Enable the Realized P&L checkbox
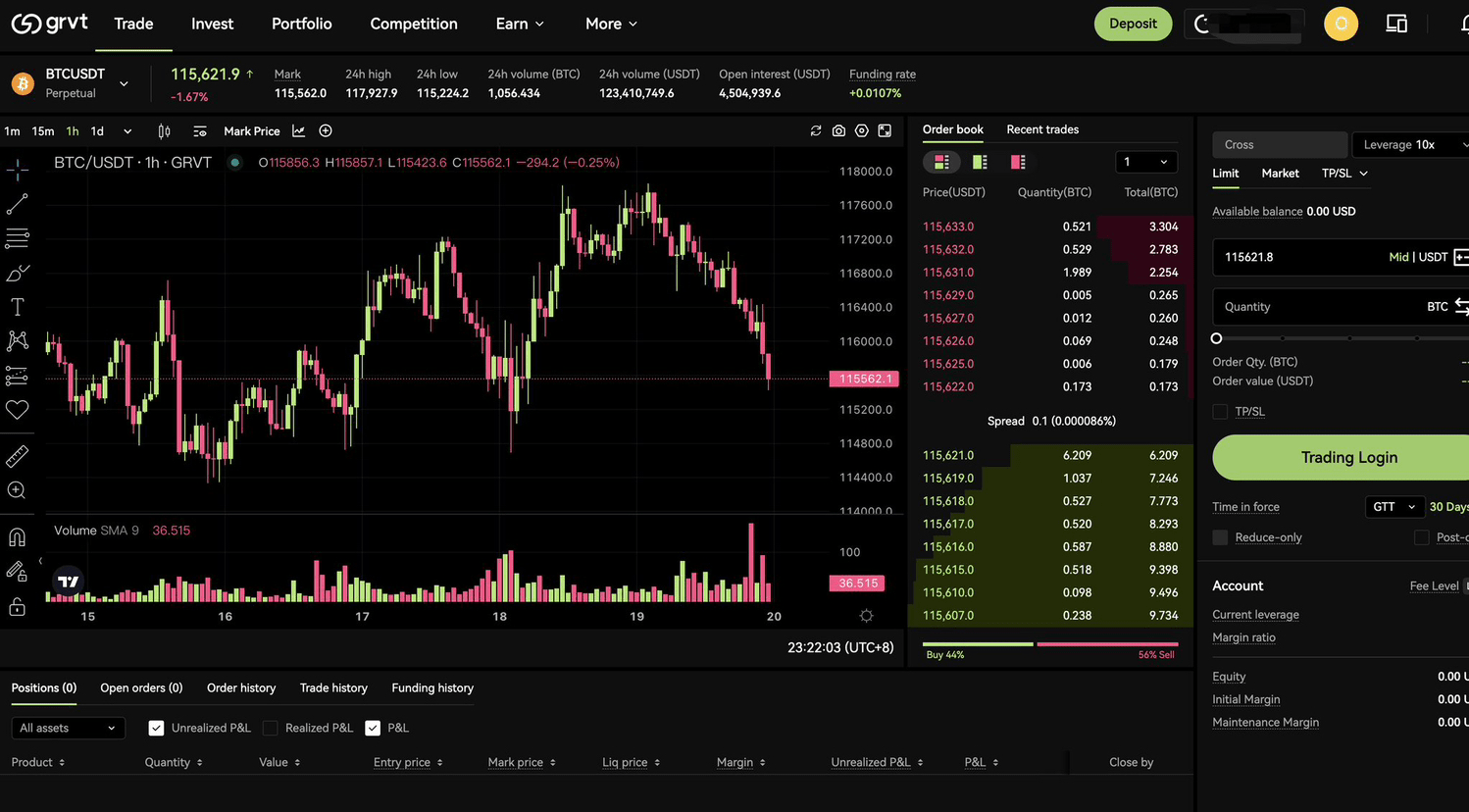The height and width of the screenshot is (812, 1469). point(271,728)
